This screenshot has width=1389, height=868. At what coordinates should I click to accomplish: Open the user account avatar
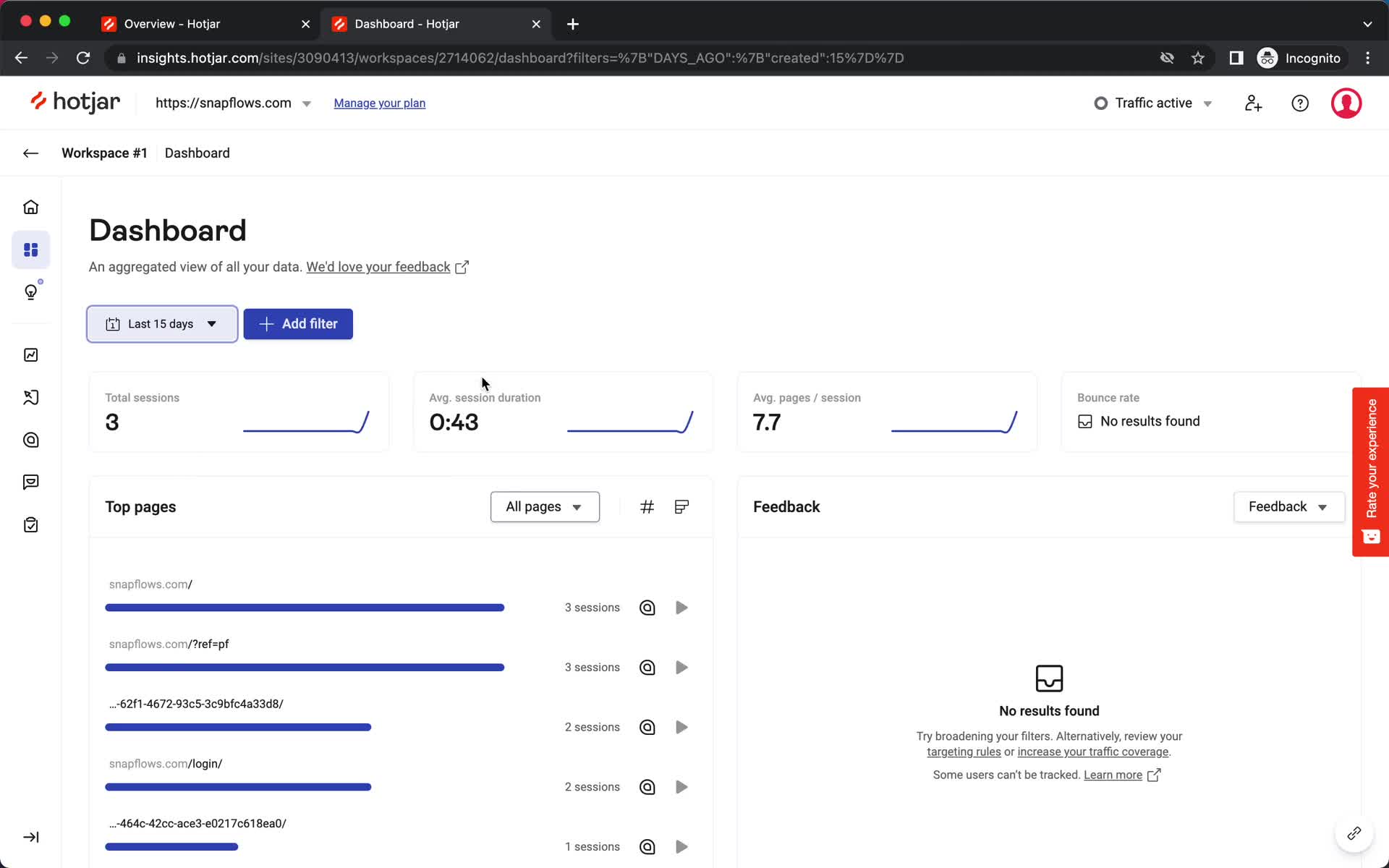(x=1346, y=103)
